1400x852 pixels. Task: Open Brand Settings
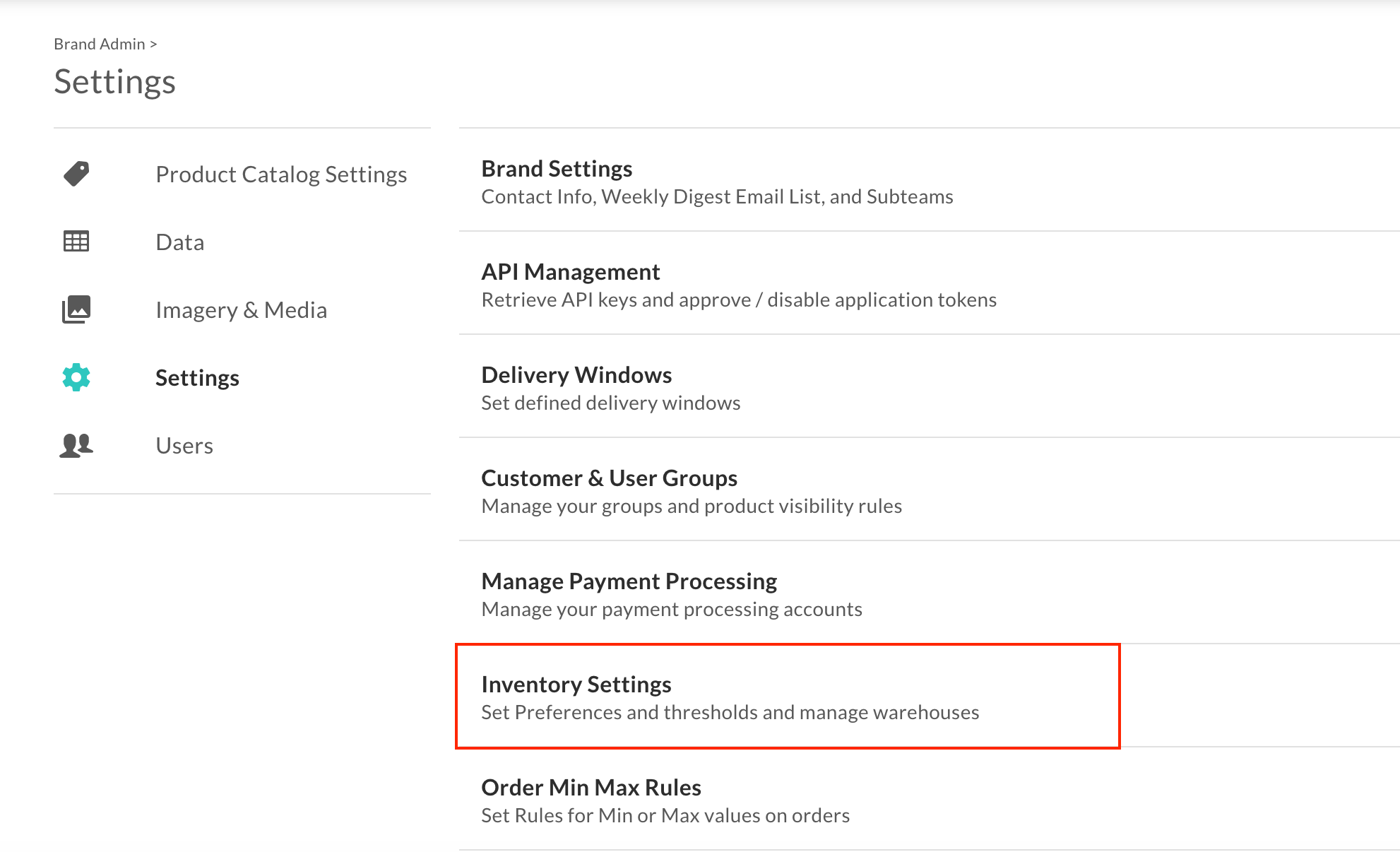pyautogui.click(x=556, y=168)
